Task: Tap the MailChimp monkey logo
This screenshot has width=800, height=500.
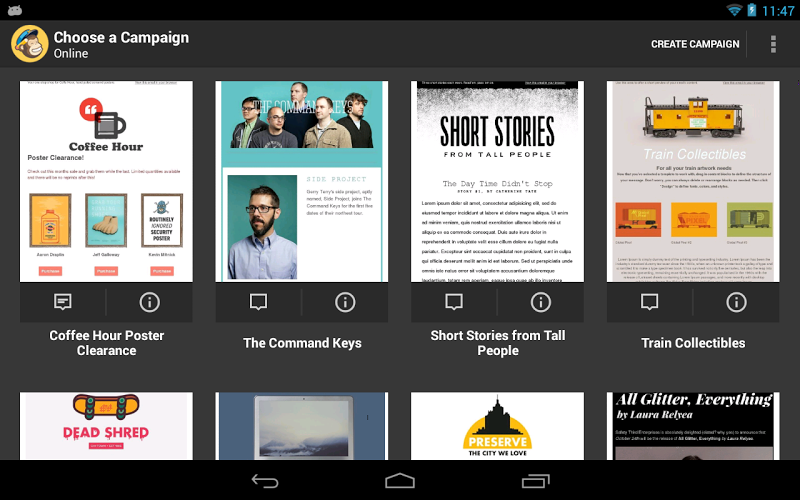Action: 30,44
